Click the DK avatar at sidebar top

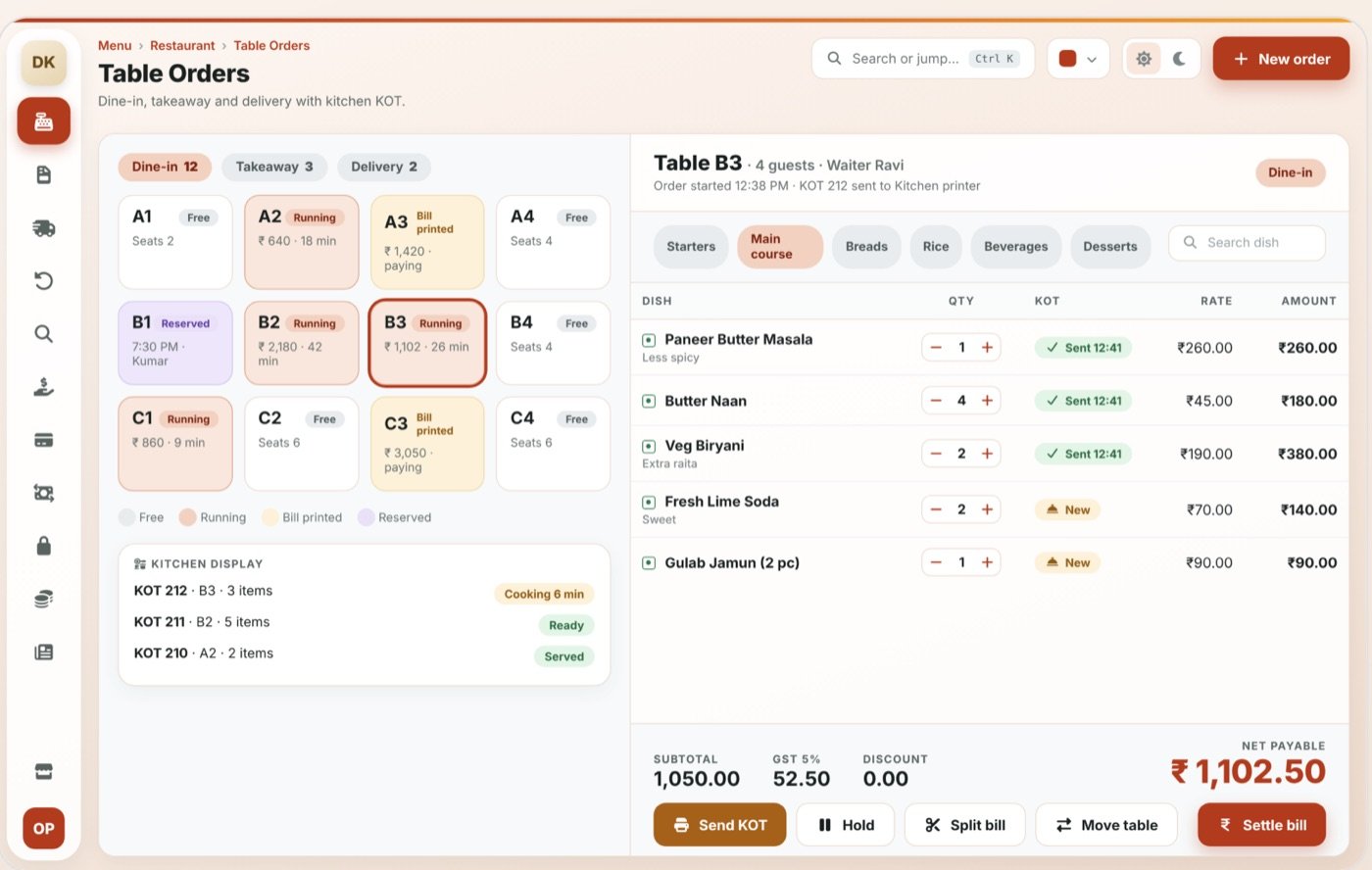click(43, 63)
